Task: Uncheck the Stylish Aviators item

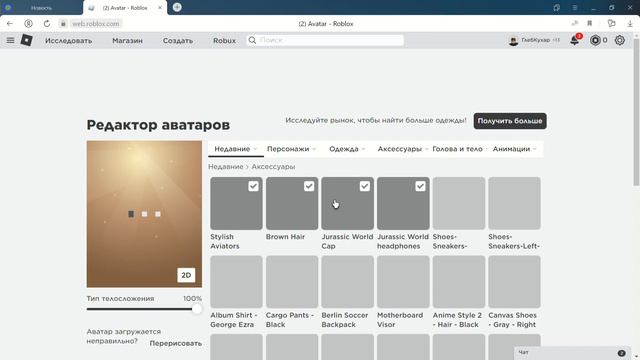Action: [253, 186]
